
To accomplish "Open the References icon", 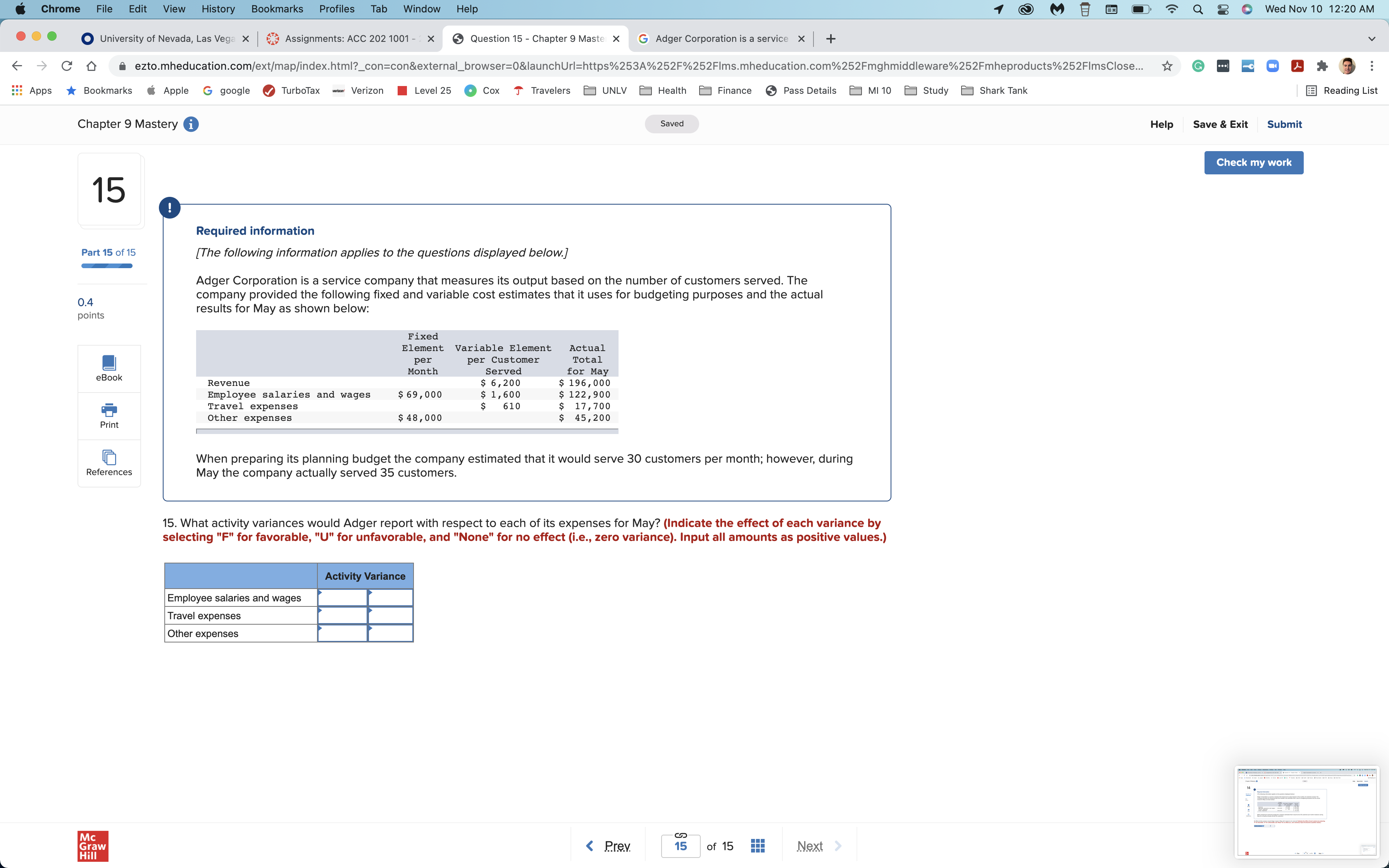I will click(109, 457).
